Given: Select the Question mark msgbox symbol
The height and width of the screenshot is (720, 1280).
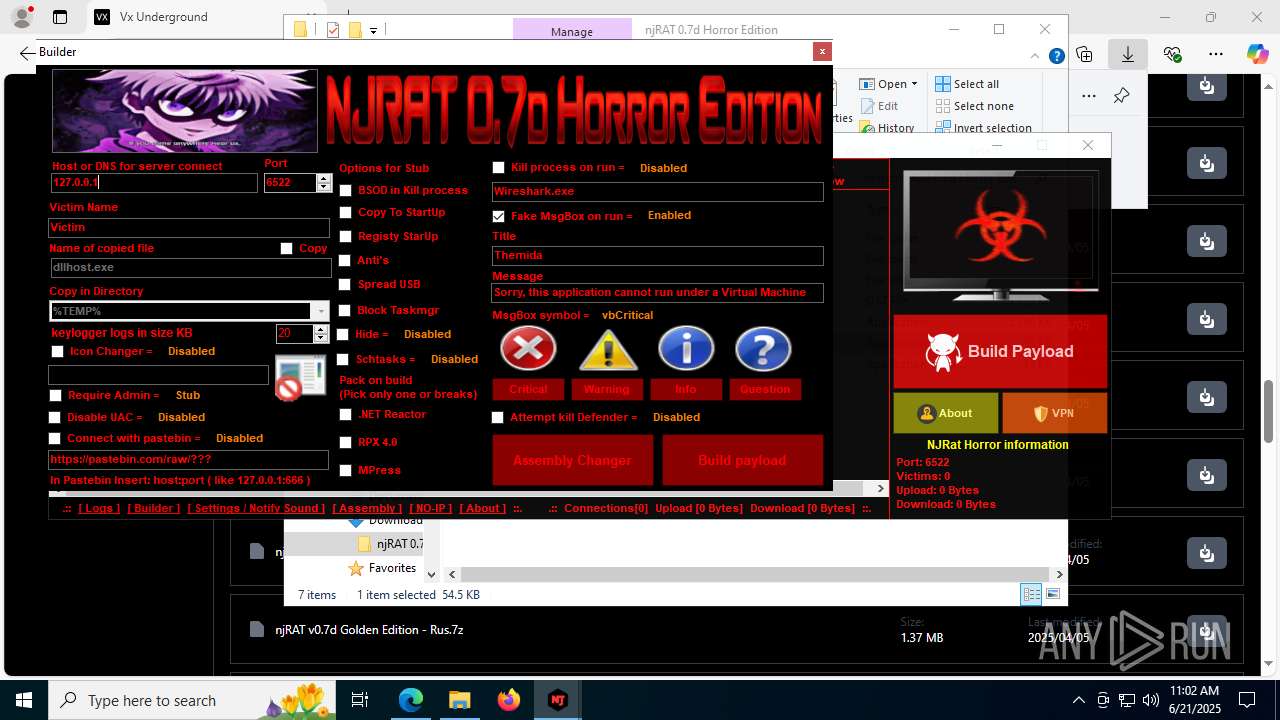Looking at the screenshot, I should point(763,349).
